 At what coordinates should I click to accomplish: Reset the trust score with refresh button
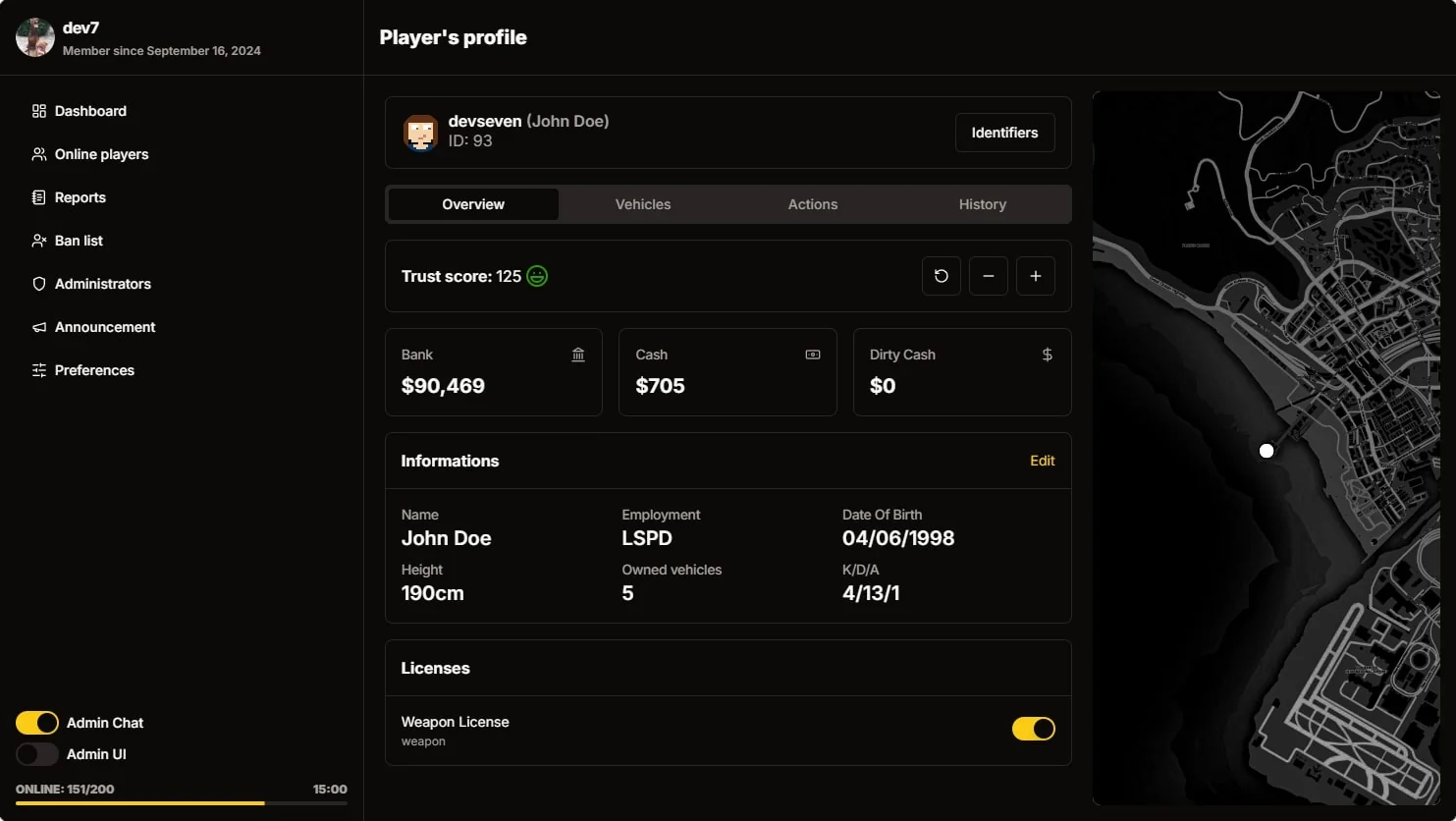(x=941, y=276)
